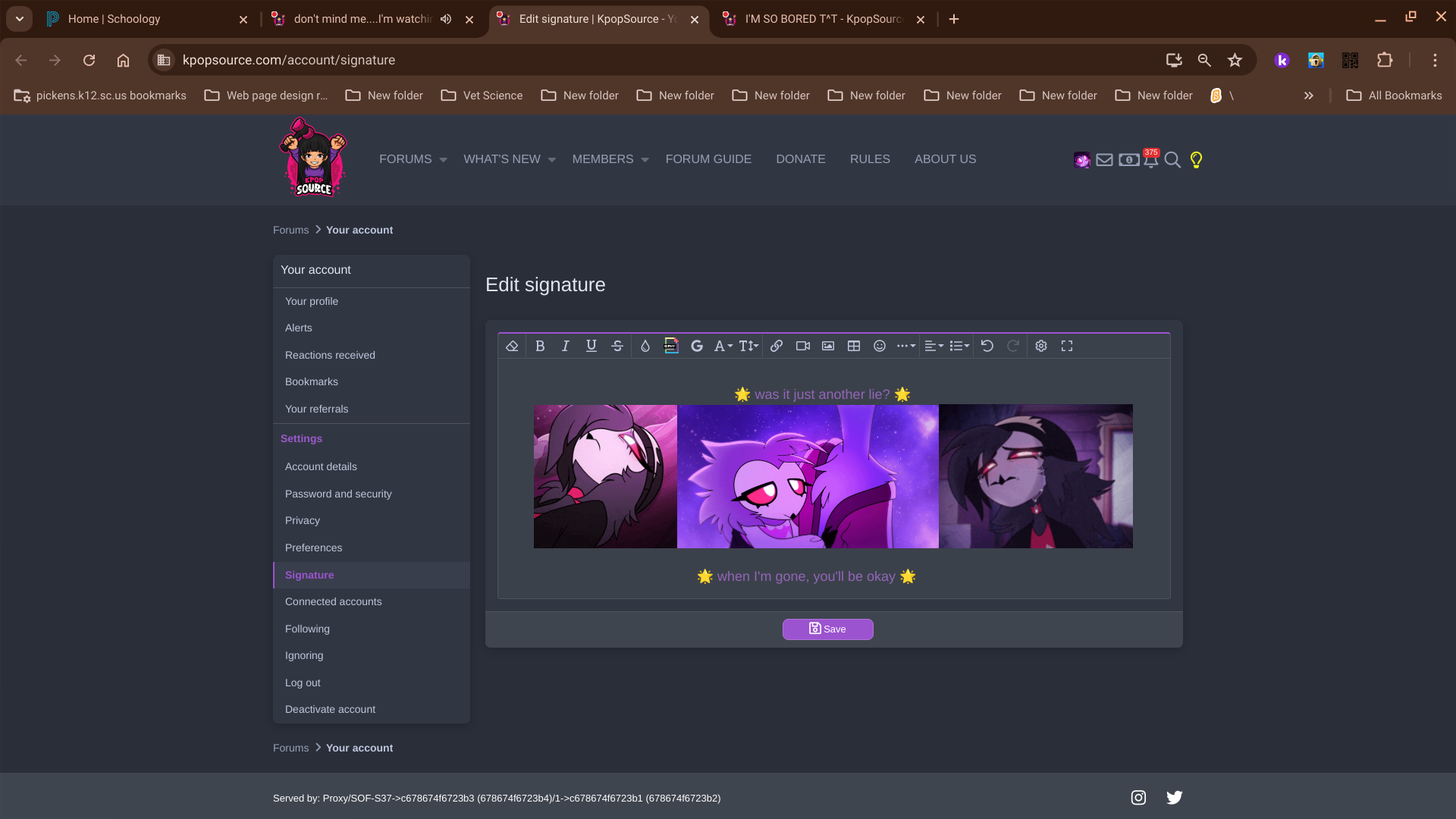This screenshot has width=1456, height=819.
Task: Mute the audio-playing browser tab
Action: 446,20
